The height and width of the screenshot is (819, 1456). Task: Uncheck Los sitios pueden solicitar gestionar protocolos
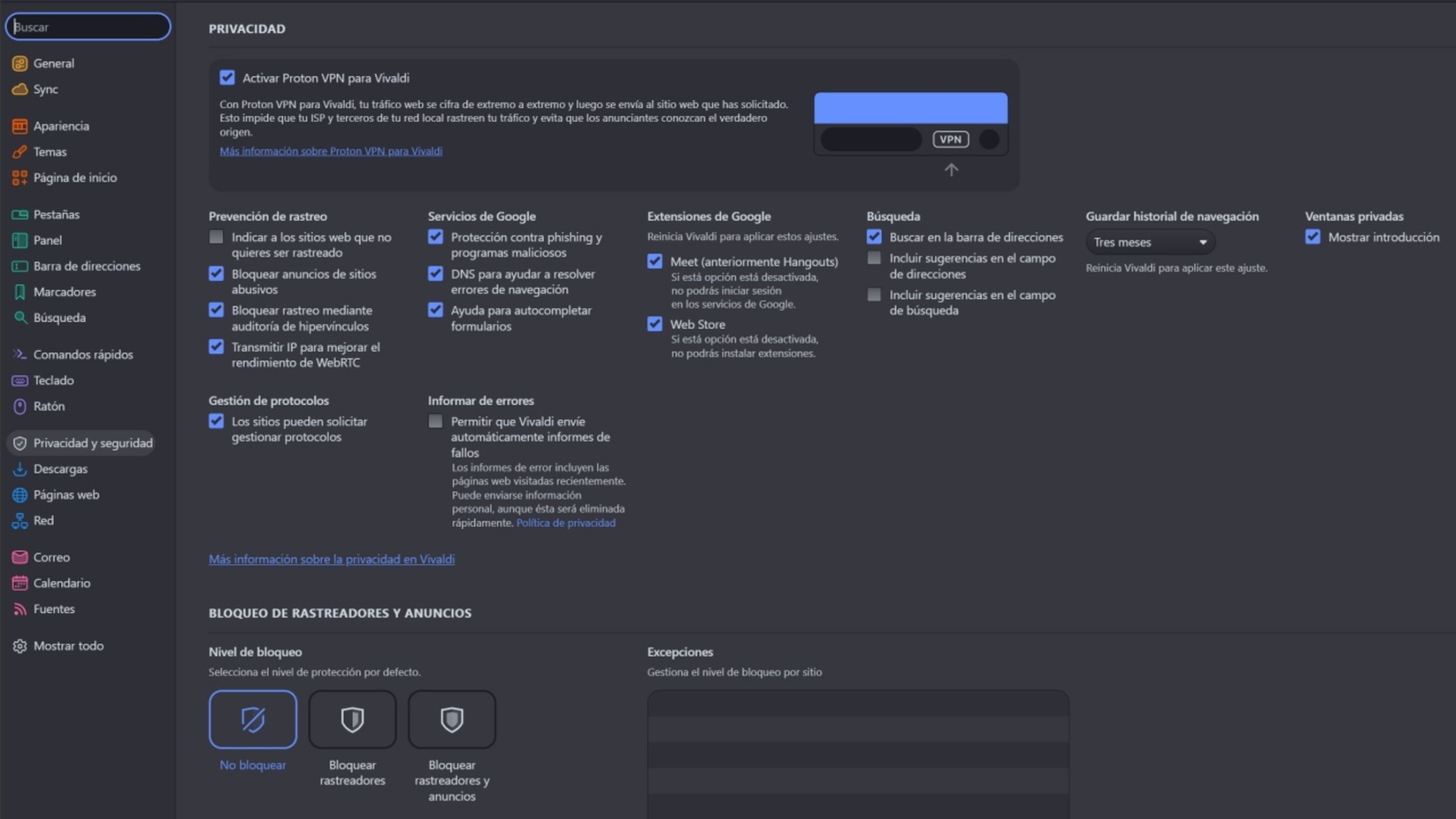(216, 421)
